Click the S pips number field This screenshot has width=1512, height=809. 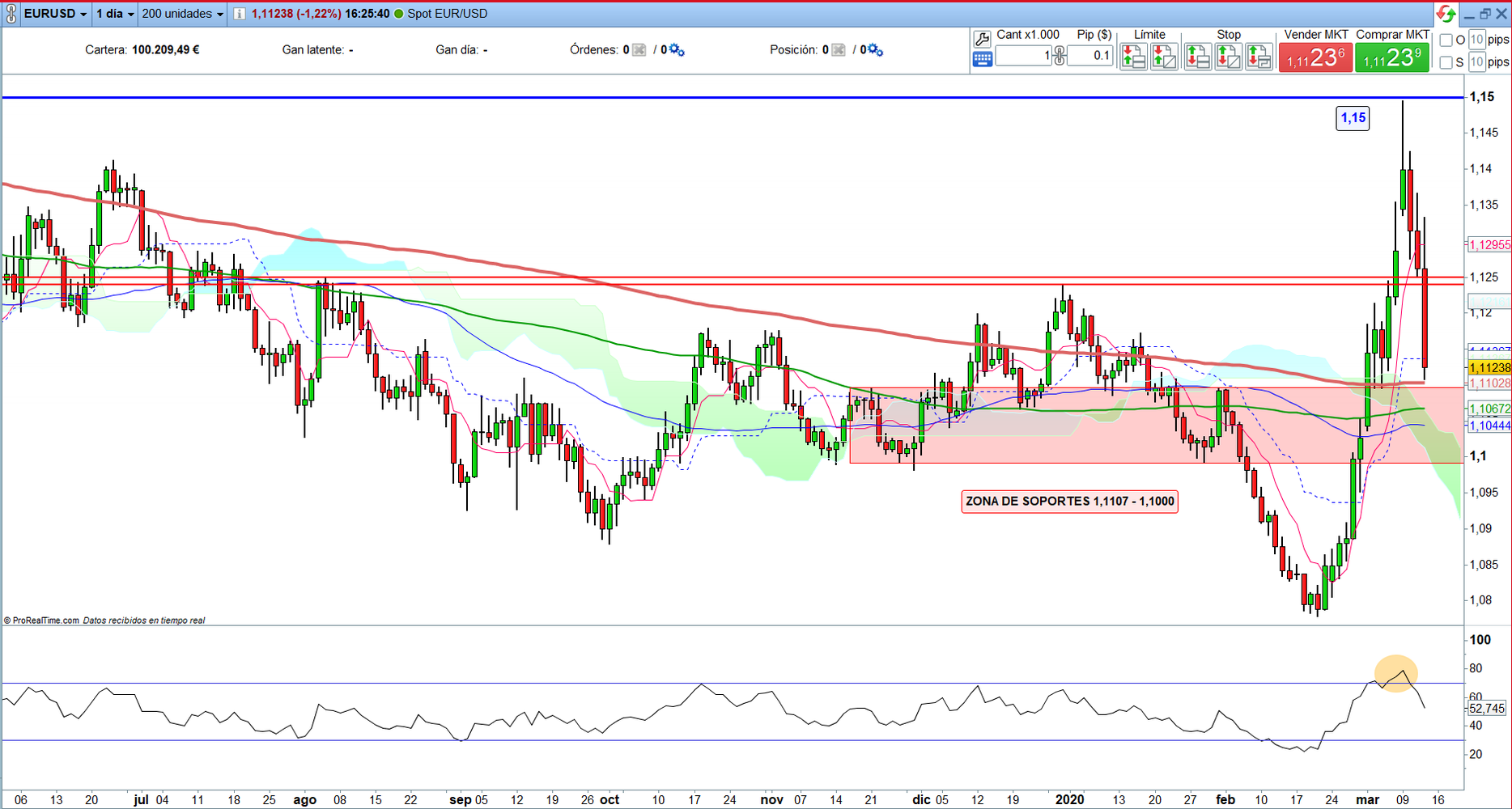tap(1477, 61)
